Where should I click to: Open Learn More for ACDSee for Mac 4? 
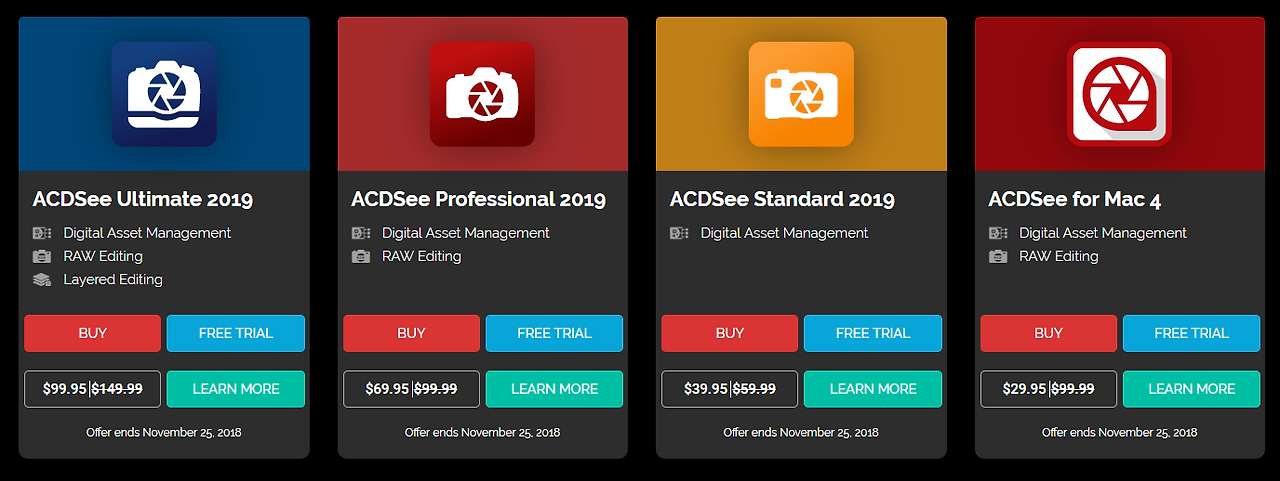click(x=1192, y=389)
